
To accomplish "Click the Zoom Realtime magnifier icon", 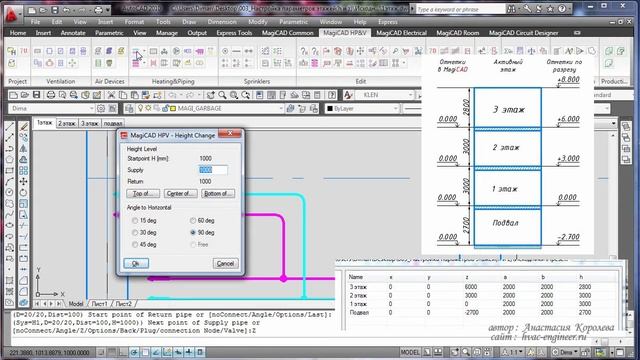I will (222, 95).
